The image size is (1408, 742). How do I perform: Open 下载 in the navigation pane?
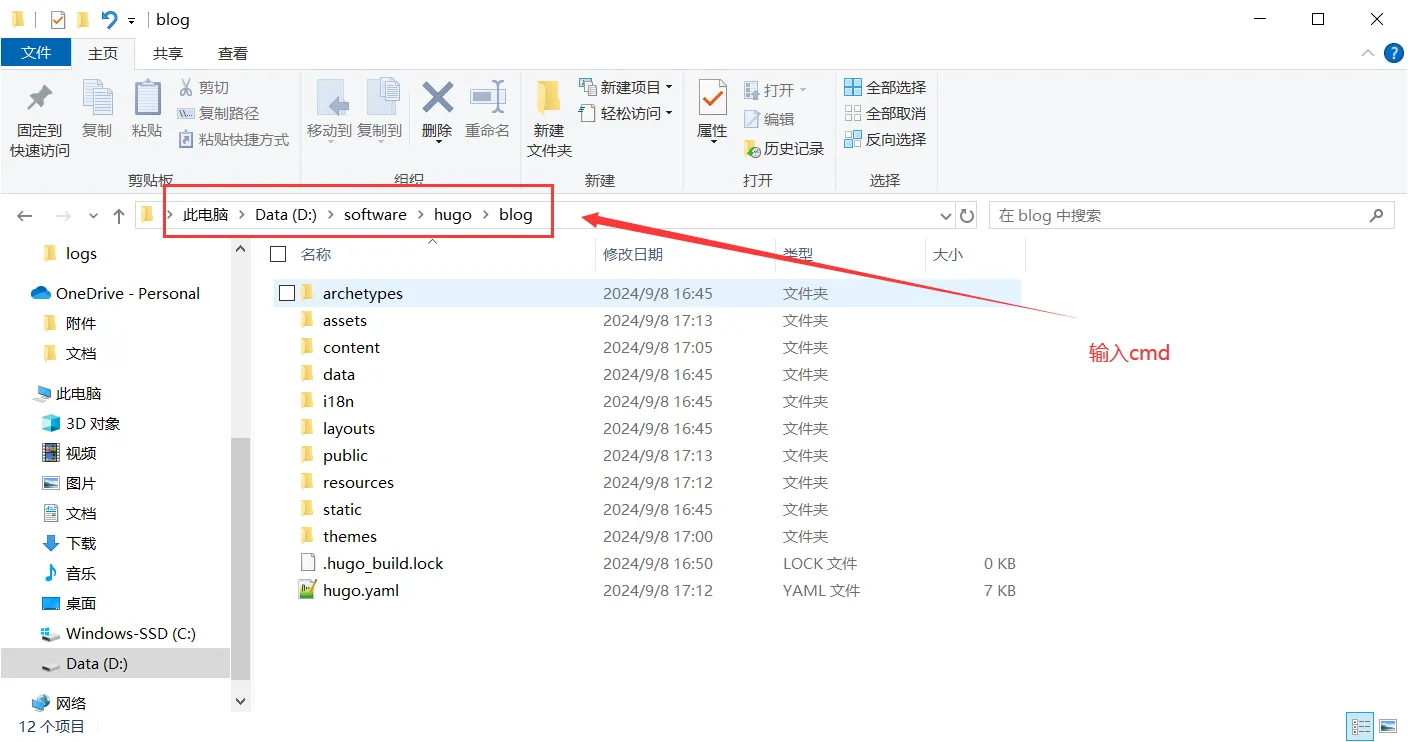pos(69,543)
